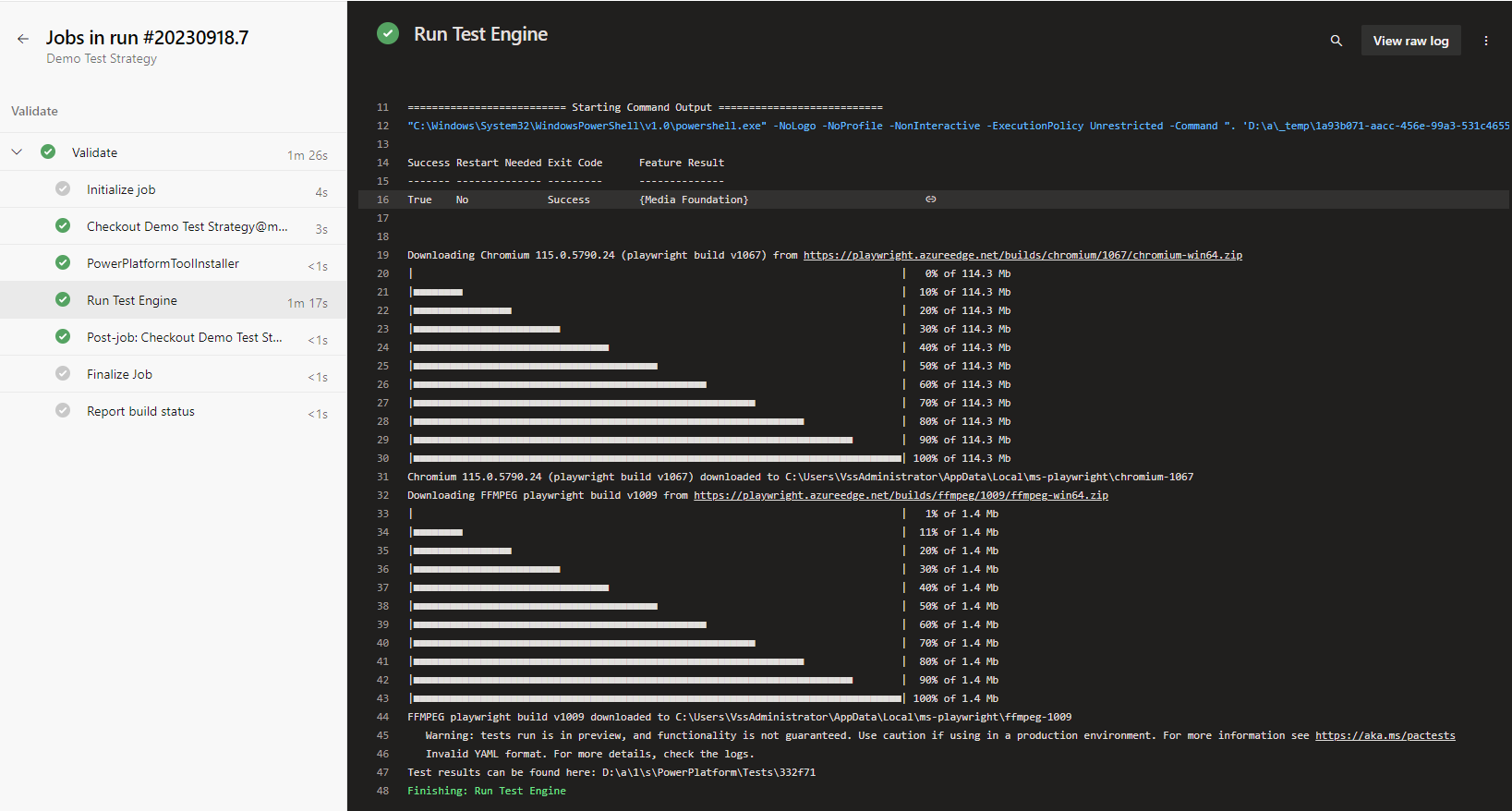
Task: Click the Test results can be found here line
Action: tap(611, 772)
